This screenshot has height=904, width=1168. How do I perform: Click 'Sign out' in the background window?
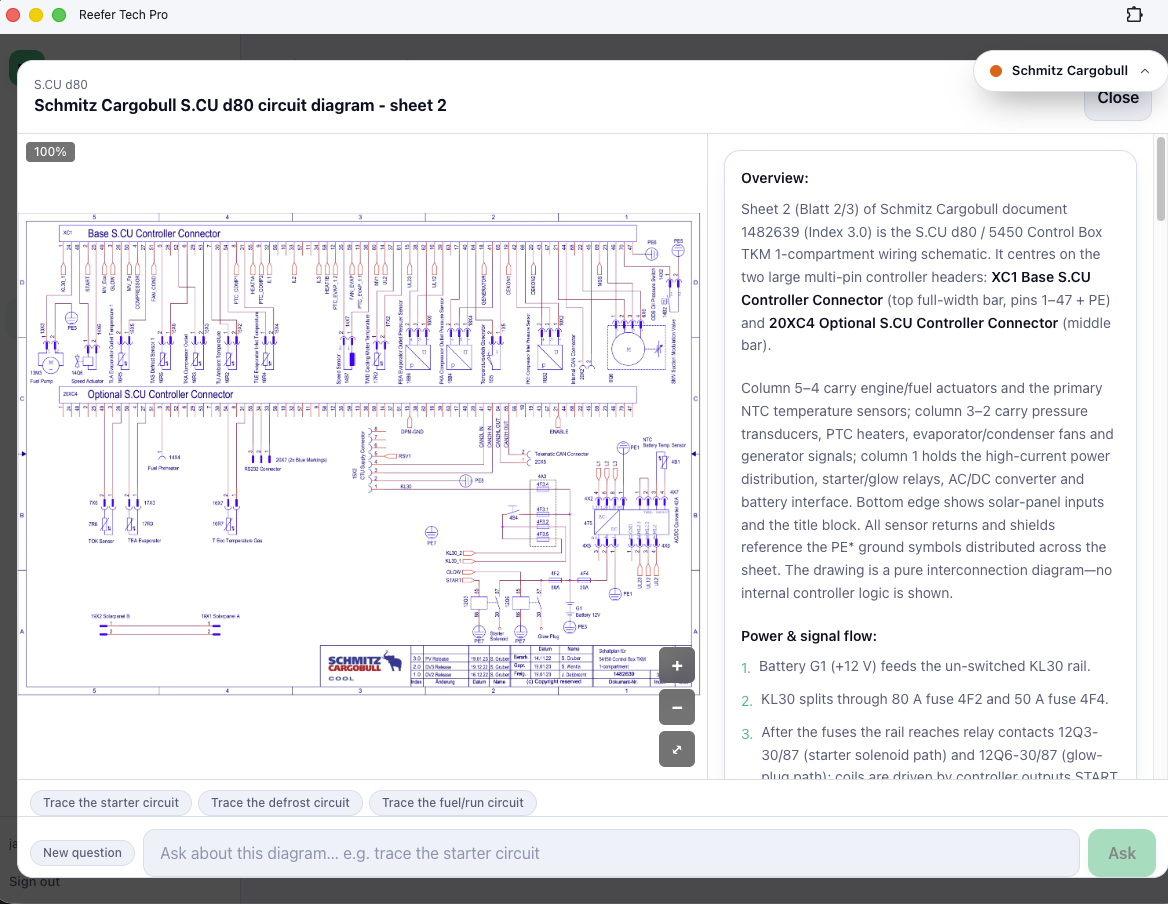pos(34,882)
